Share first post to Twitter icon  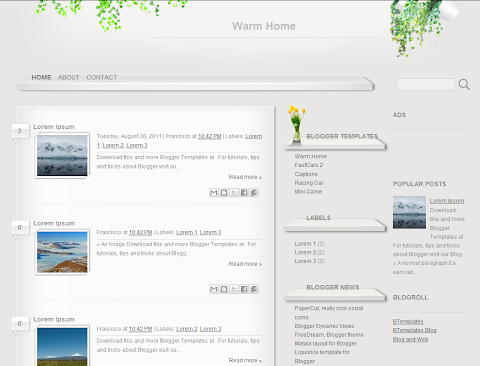pos(234,193)
